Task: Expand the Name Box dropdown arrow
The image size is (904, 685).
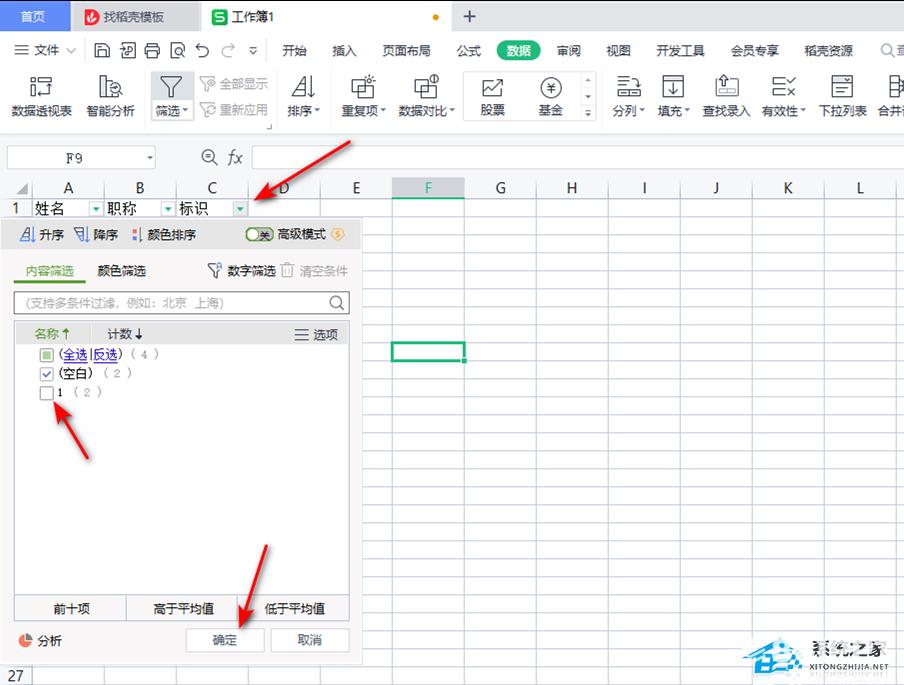Action: pos(149,157)
